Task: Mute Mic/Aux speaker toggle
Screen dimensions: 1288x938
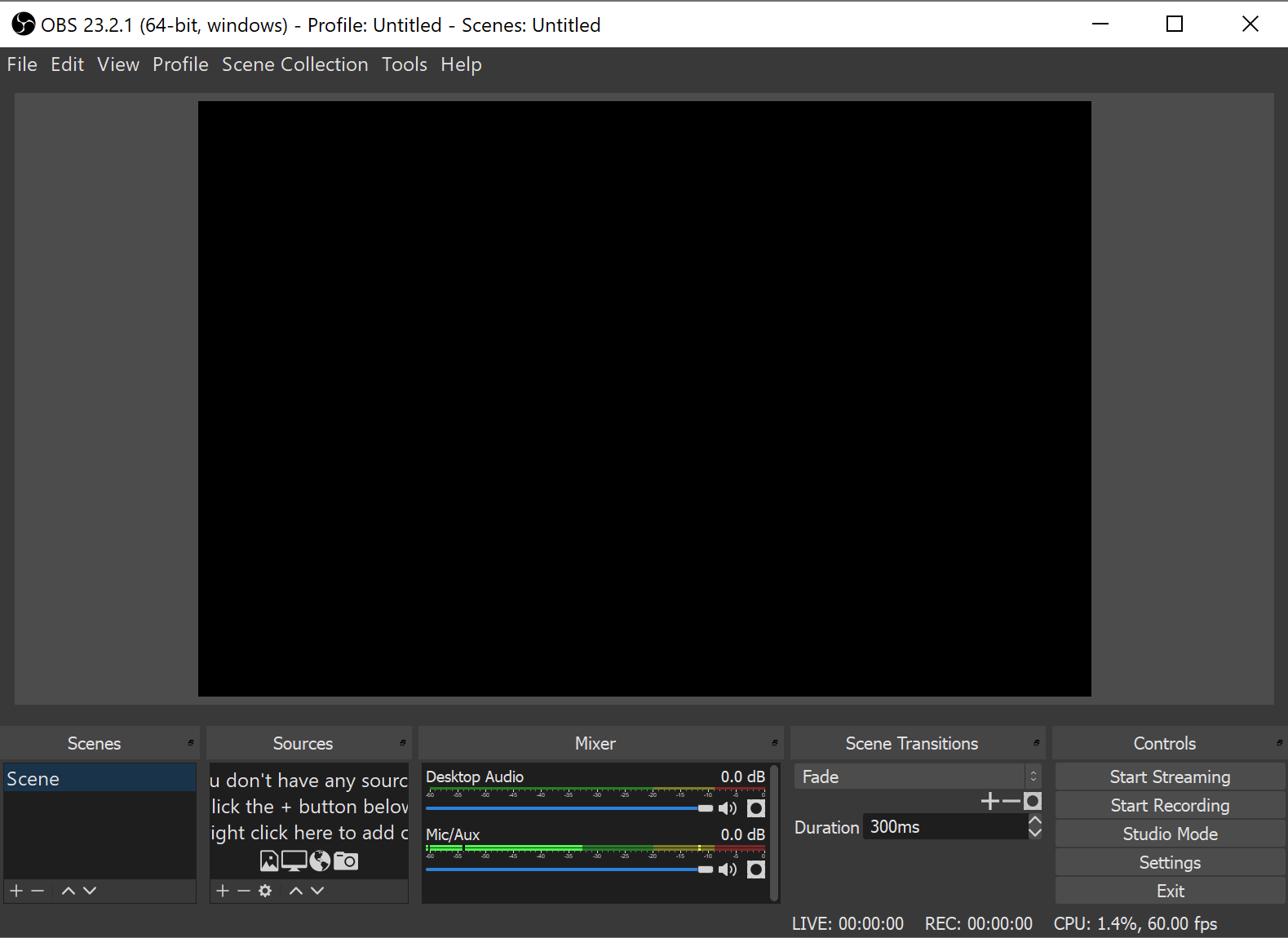Action: (x=728, y=869)
